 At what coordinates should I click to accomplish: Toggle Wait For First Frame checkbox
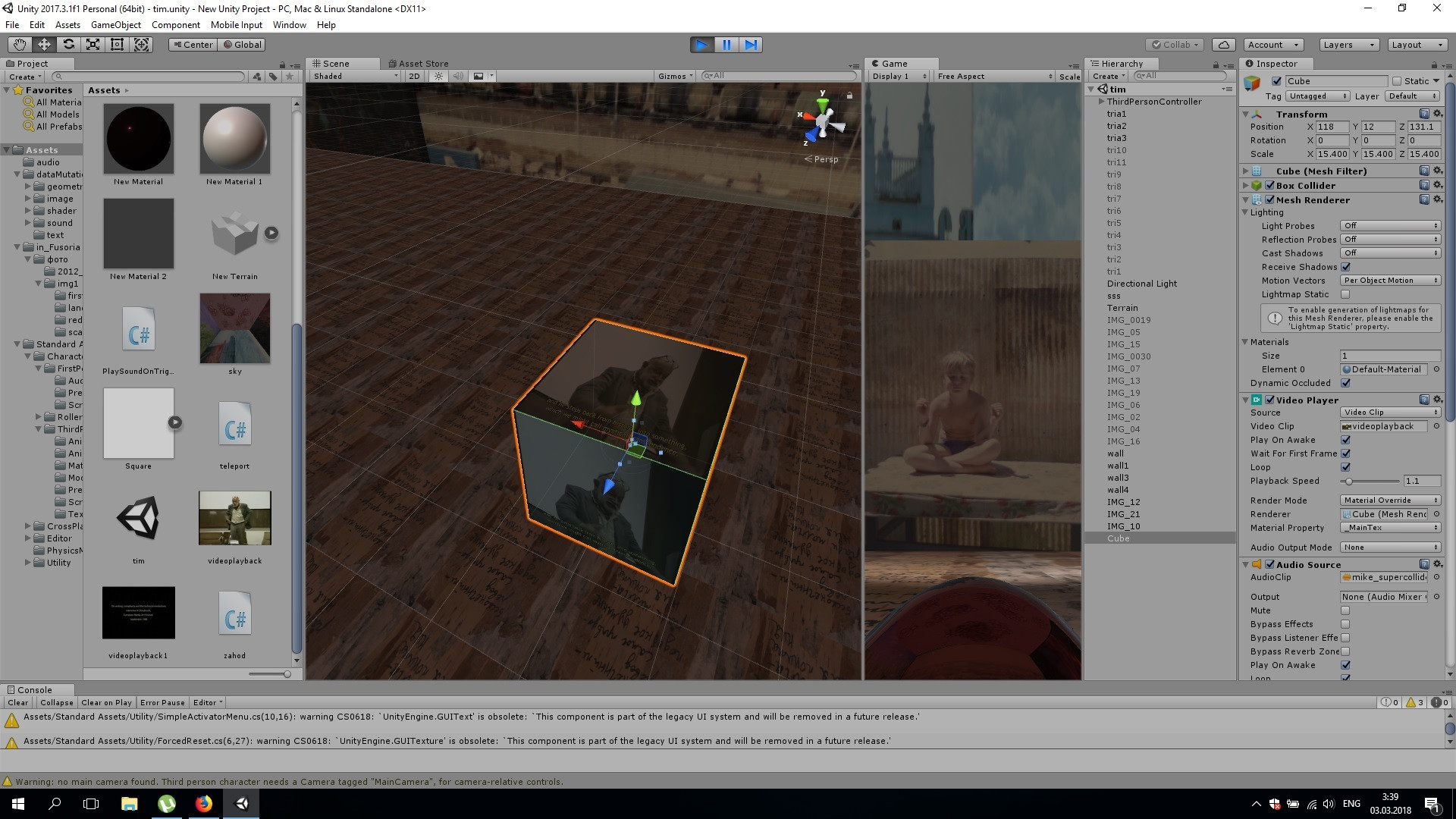[1346, 453]
